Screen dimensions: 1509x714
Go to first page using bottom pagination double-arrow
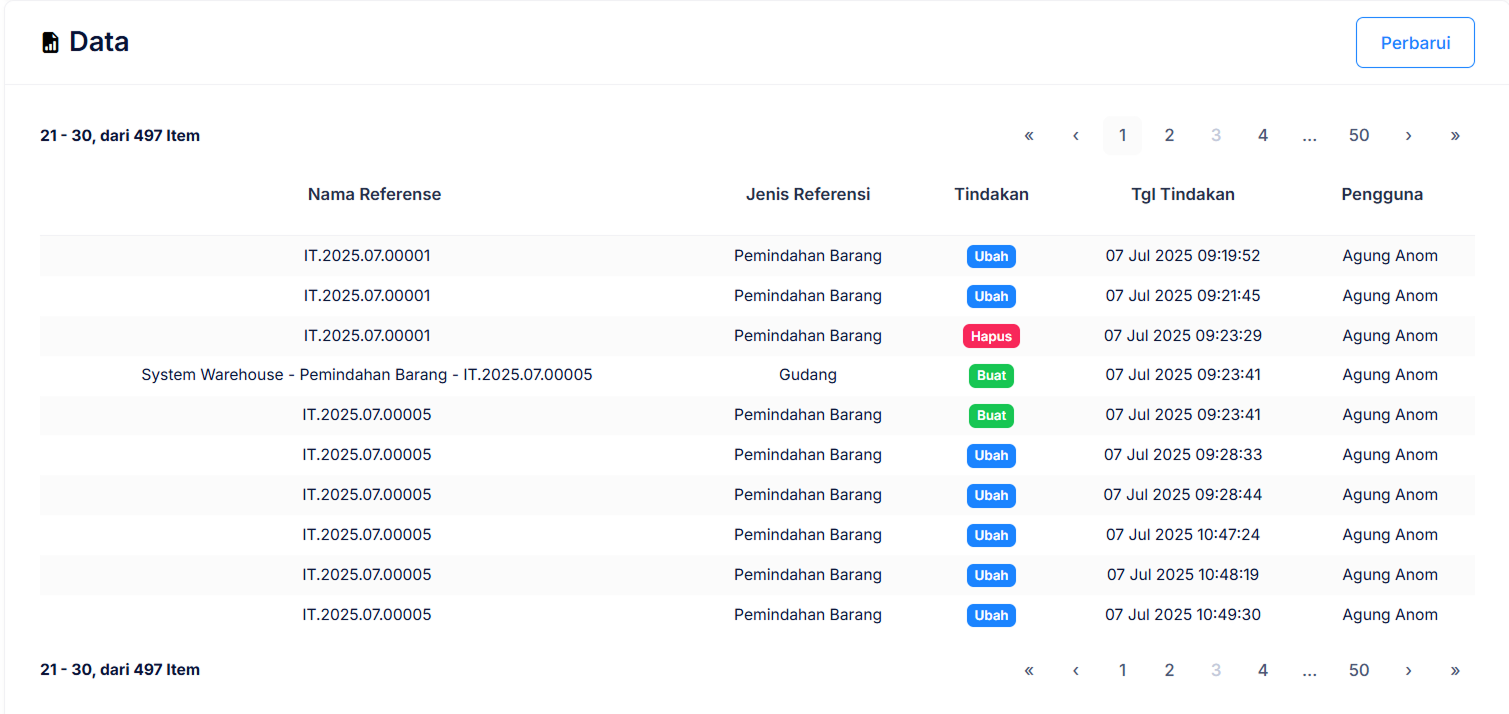(1028, 670)
